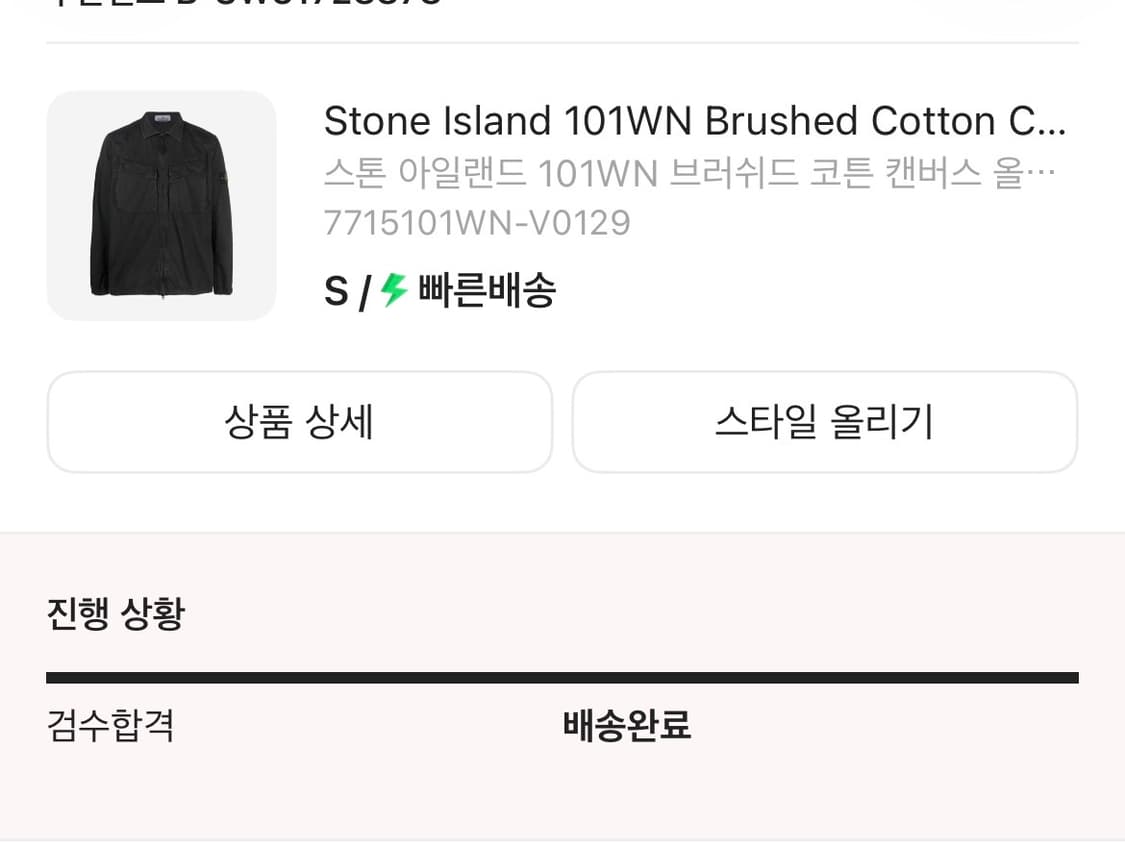Select the 검수합격 inspection status

[x=111, y=725]
